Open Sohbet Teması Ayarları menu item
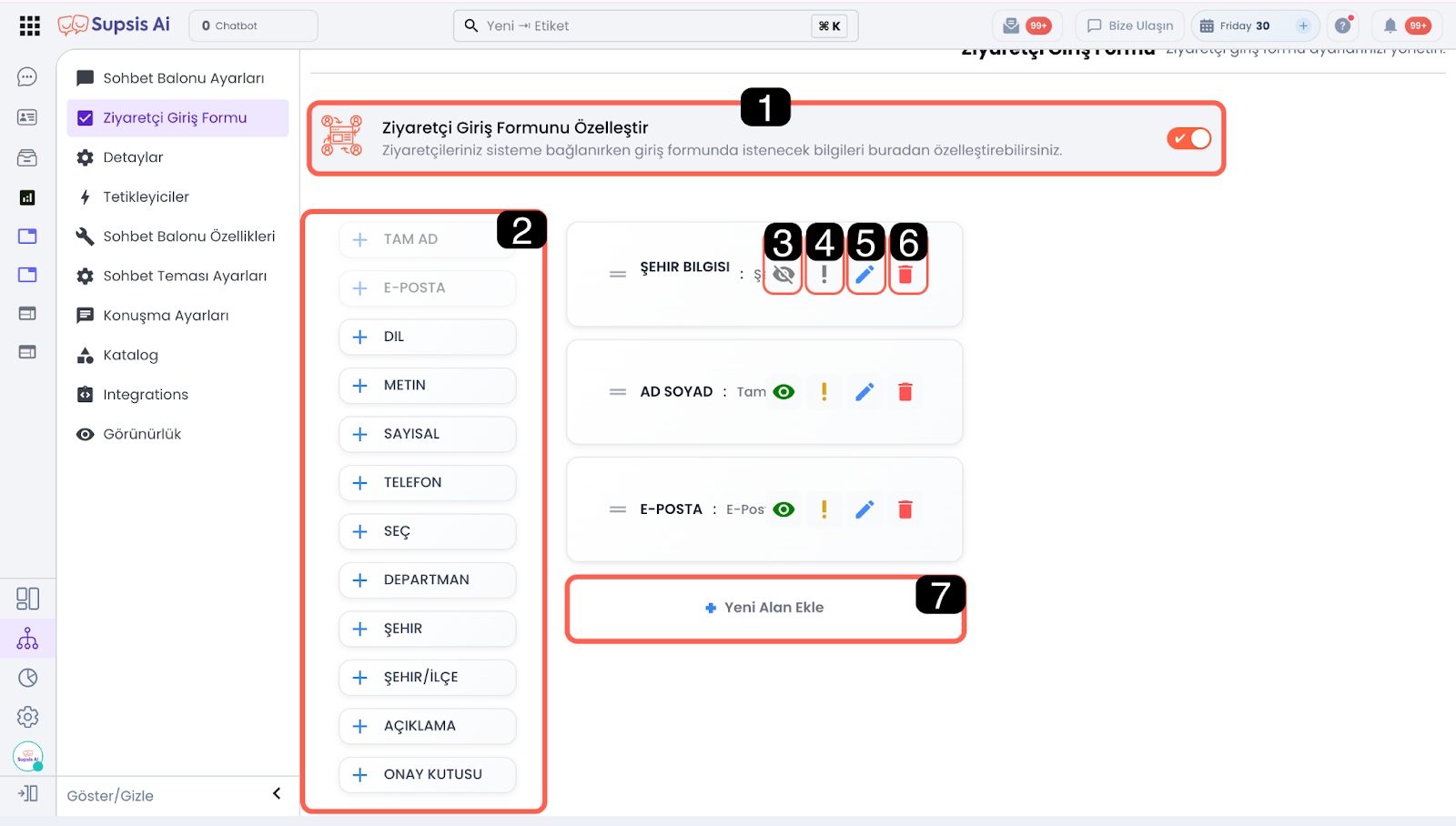The height and width of the screenshot is (826, 1456). tap(185, 276)
